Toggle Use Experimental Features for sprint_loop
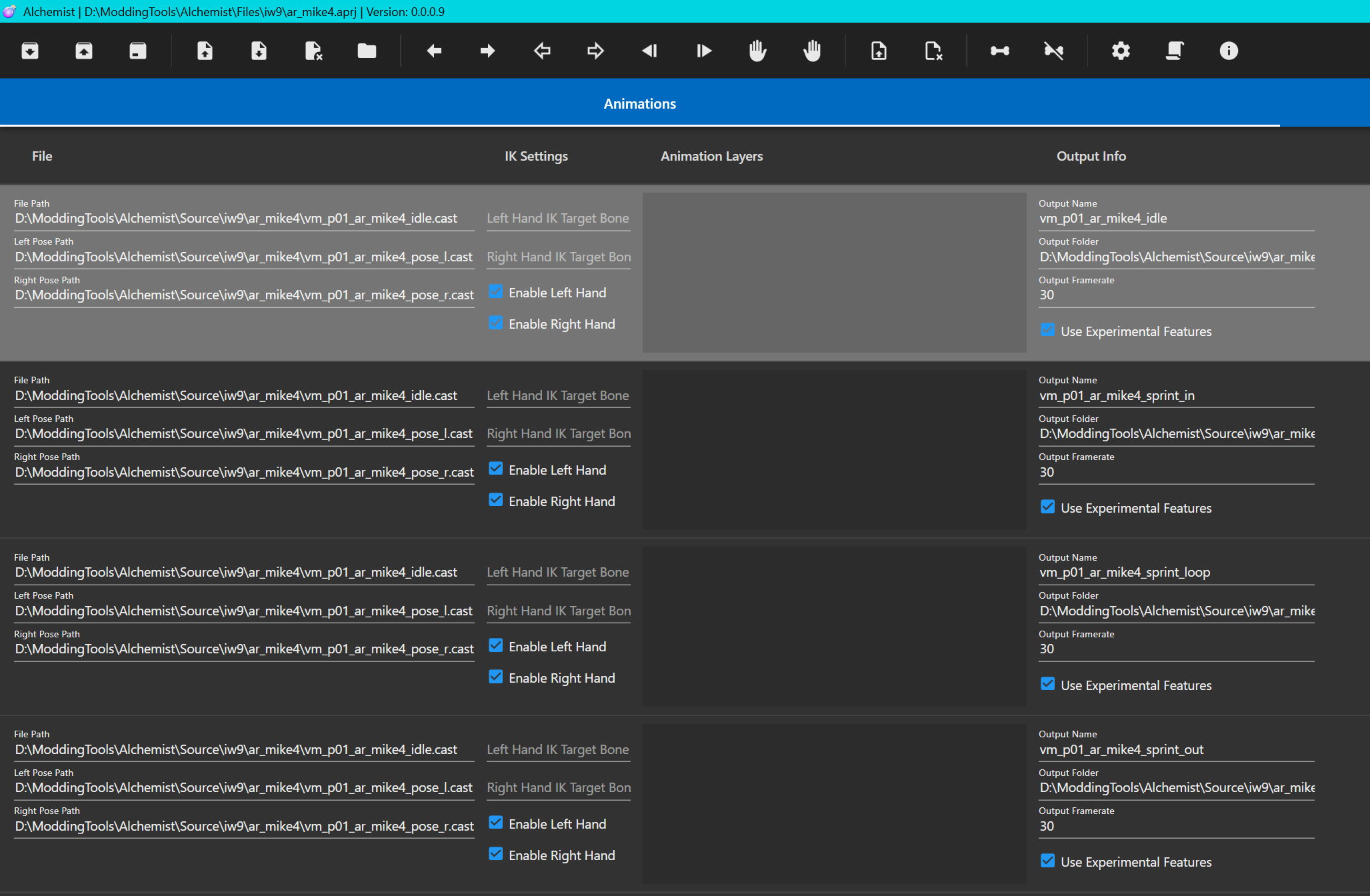Image resolution: width=1370 pixels, height=896 pixels. point(1047,684)
